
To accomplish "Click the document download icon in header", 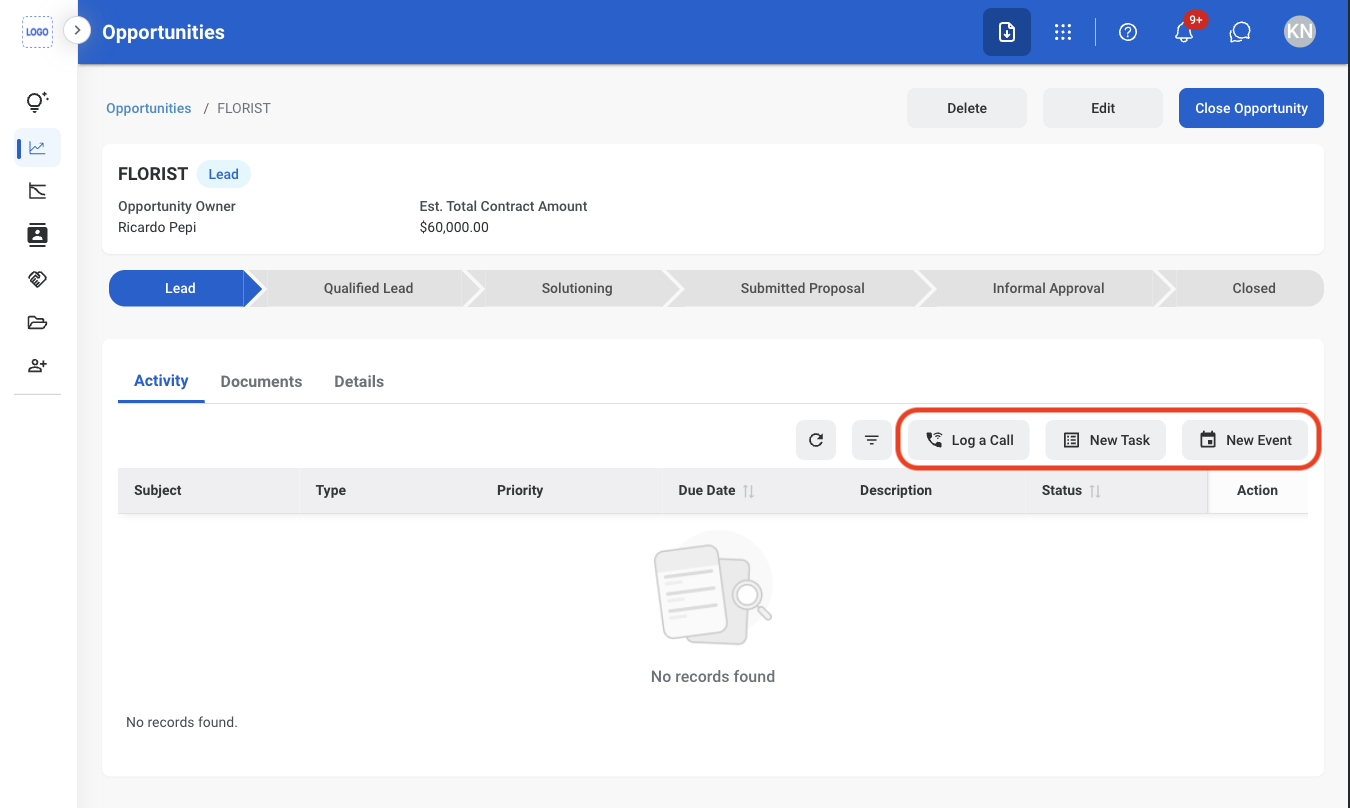I will click(1007, 32).
